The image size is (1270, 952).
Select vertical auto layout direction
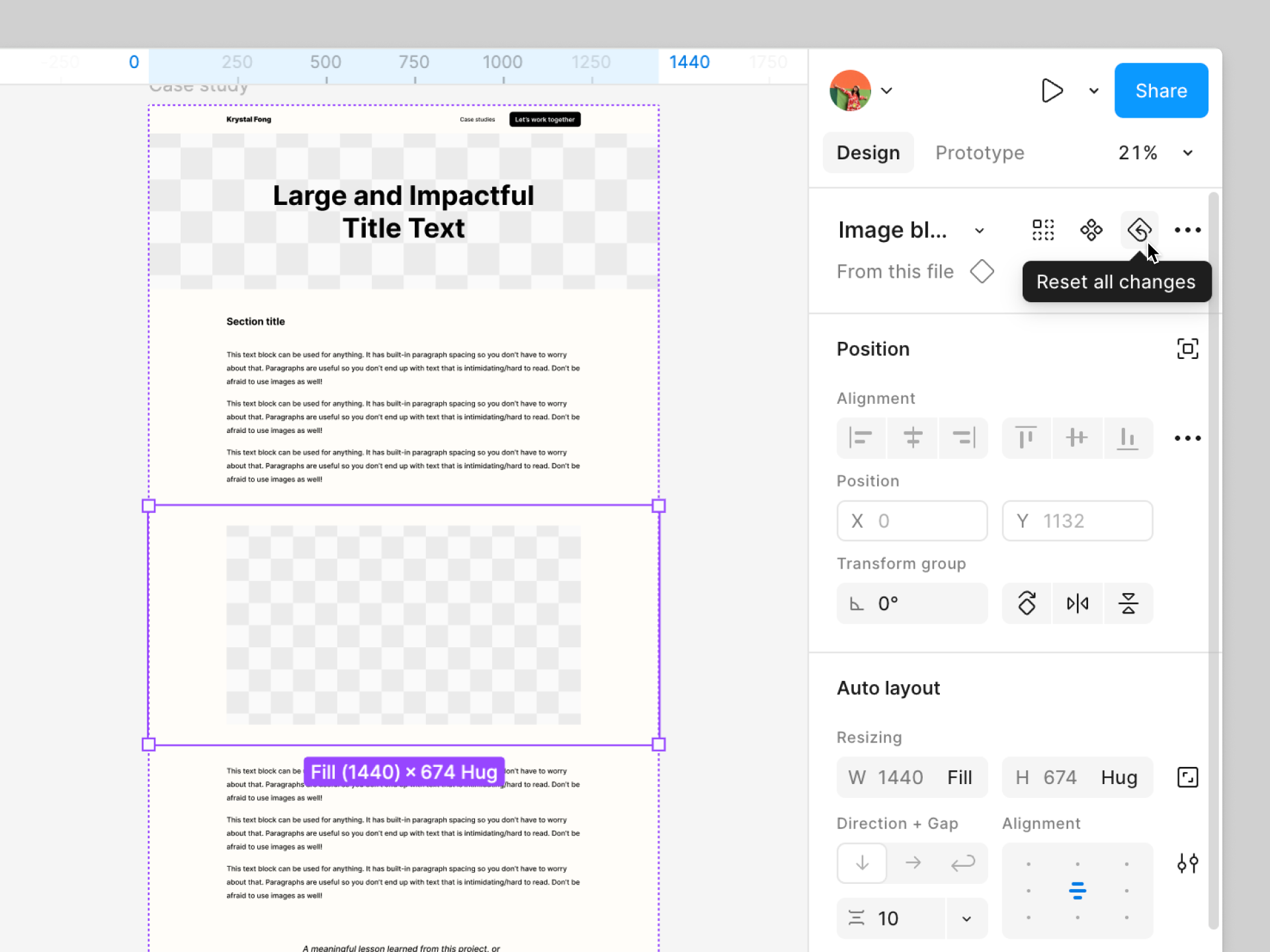[862, 863]
